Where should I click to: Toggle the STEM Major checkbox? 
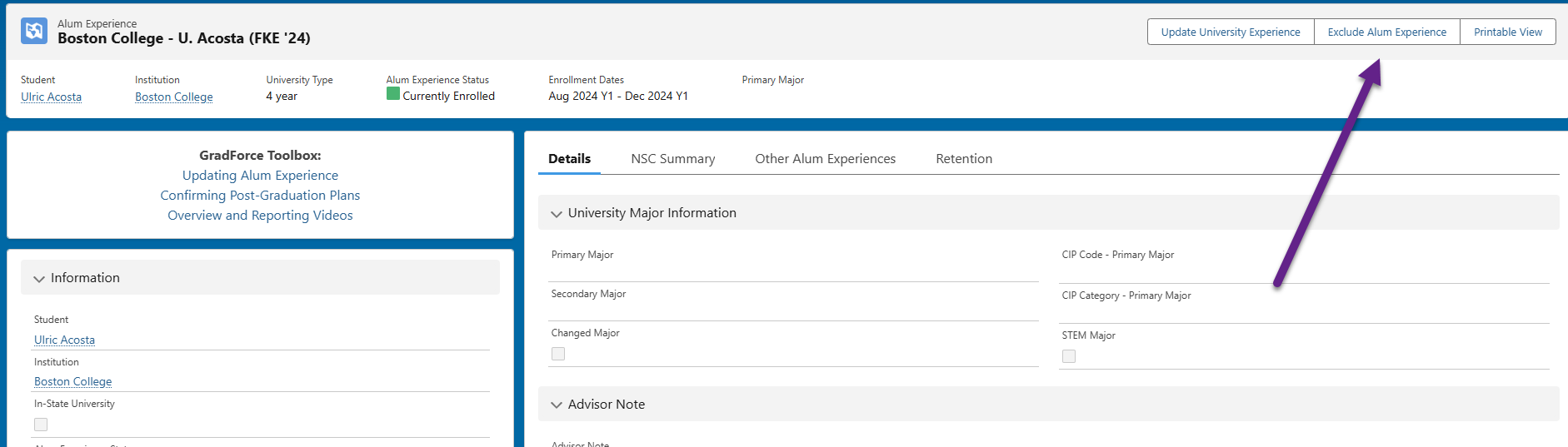[1069, 356]
